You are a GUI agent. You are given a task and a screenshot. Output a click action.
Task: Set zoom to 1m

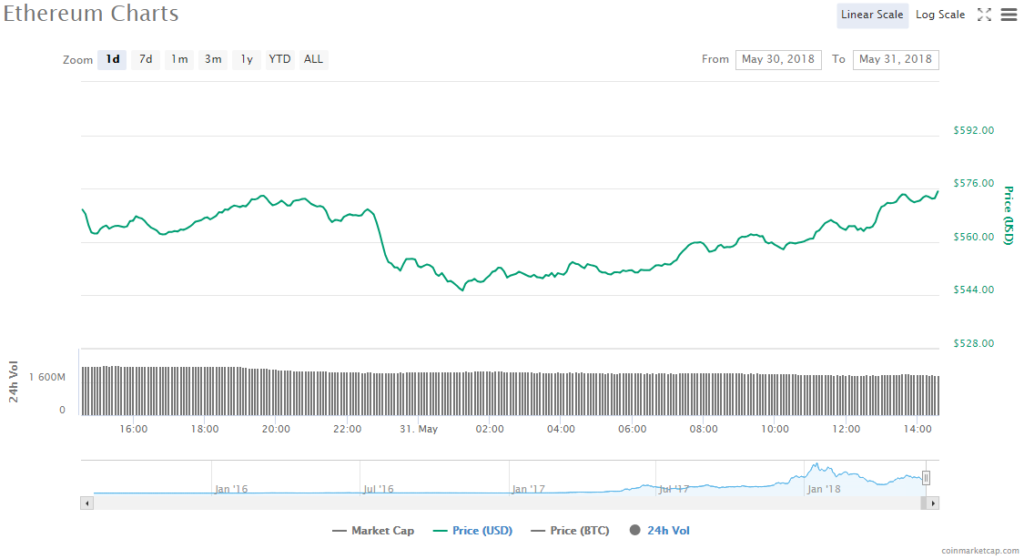point(179,59)
